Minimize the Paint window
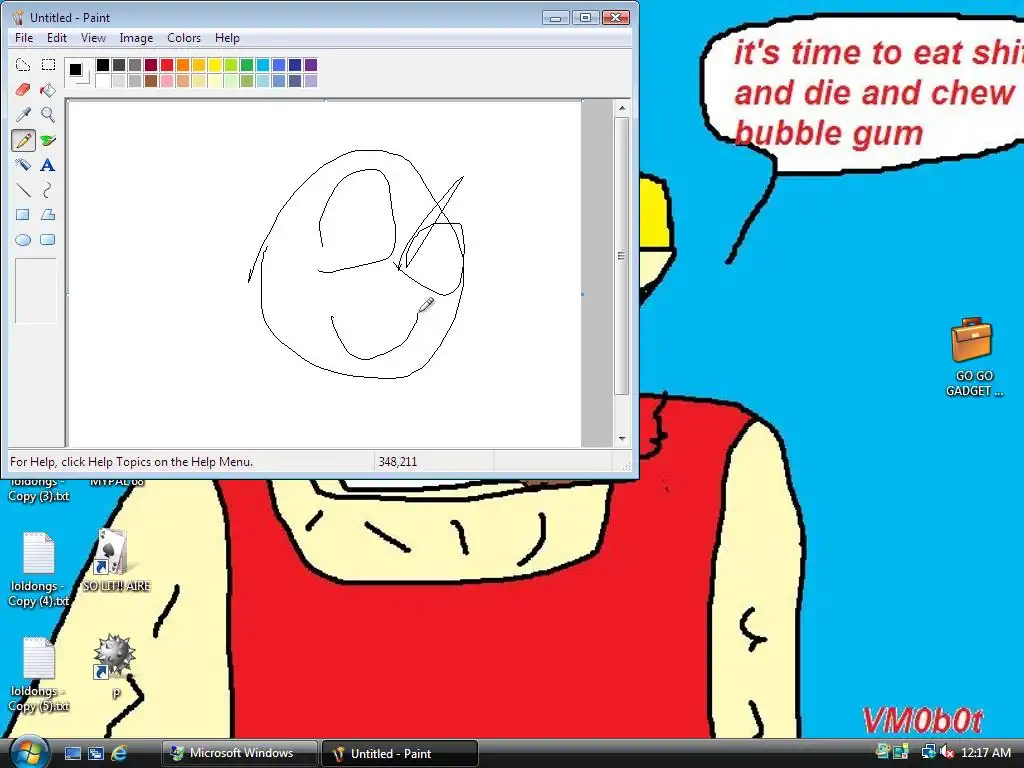1024x768 pixels. (x=555, y=18)
